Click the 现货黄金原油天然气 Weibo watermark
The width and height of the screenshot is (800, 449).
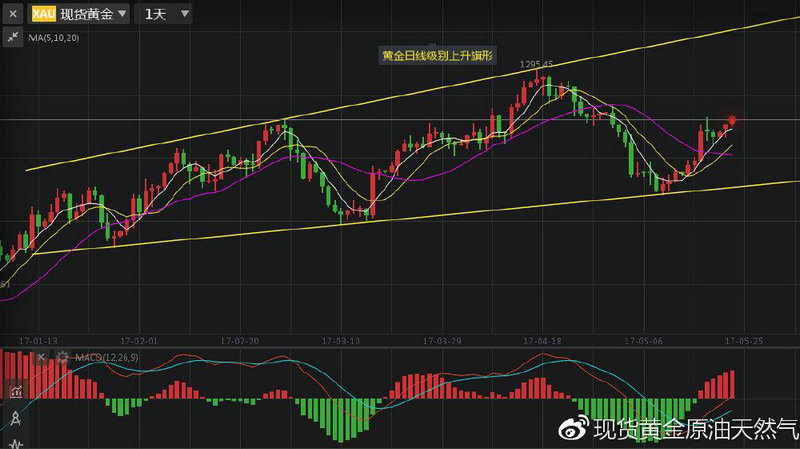click(x=683, y=430)
